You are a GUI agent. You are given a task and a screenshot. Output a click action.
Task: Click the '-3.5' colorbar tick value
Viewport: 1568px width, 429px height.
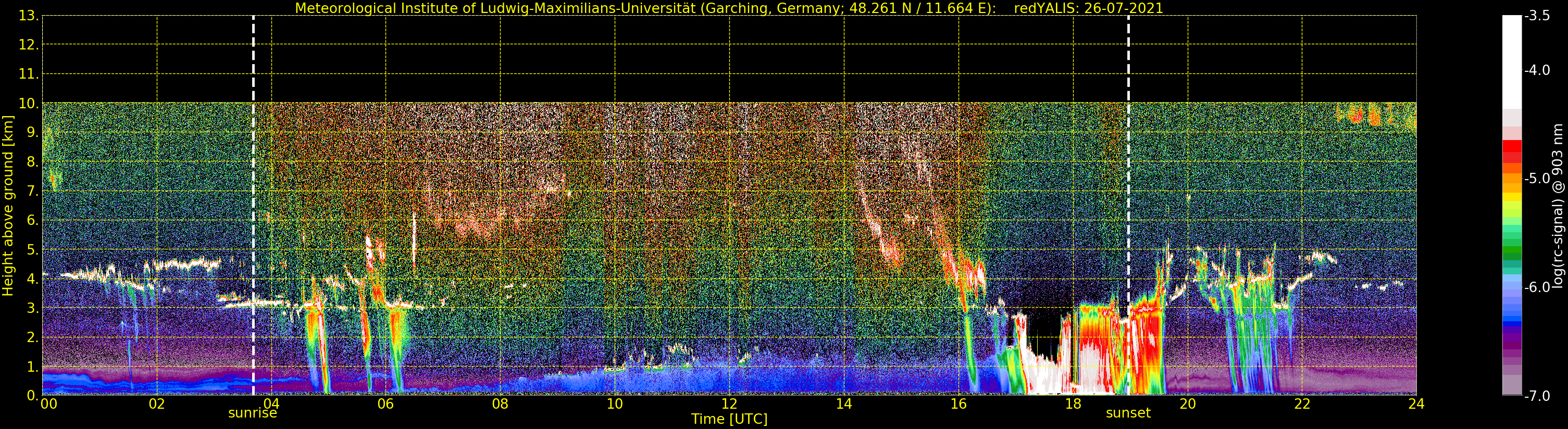point(1538,16)
